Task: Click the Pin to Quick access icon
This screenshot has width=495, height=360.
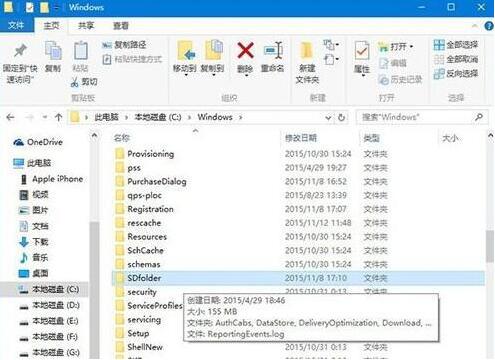Action: point(20,51)
